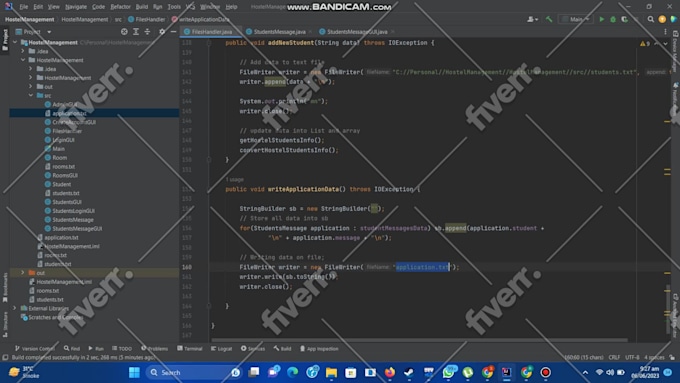Run with coverage icon
Image resolution: width=680 pixels, height=383 pixels.
pos(624,19)
